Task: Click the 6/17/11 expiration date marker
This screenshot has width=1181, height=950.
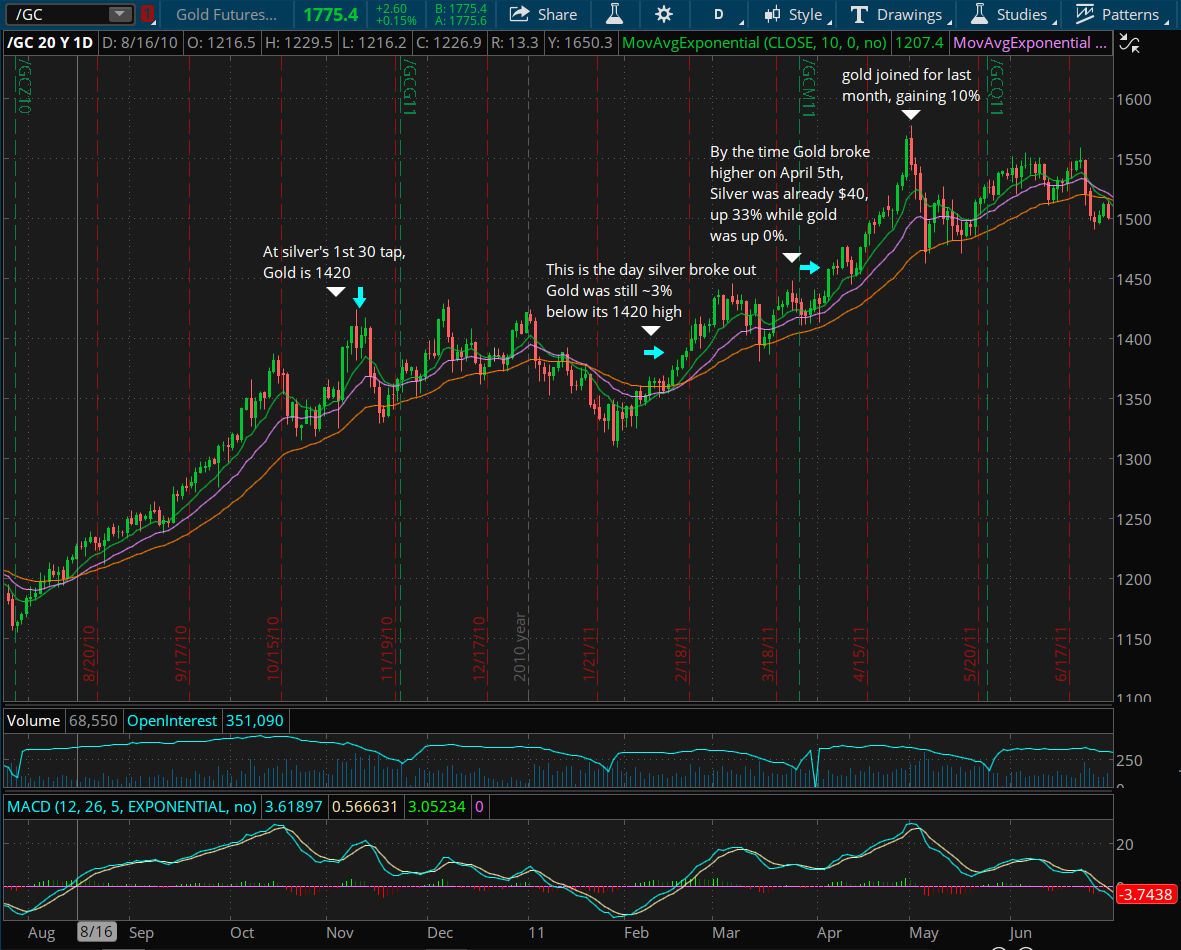Action: point(1061,653)
